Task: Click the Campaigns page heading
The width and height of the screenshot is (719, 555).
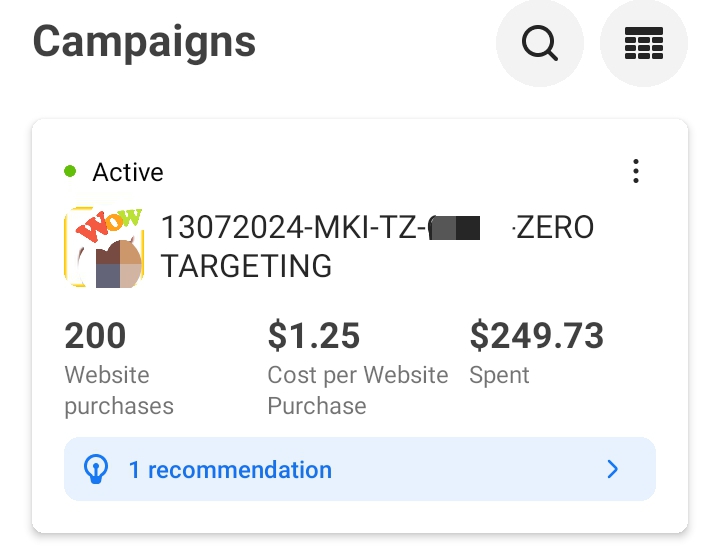Action: point(144,43)
